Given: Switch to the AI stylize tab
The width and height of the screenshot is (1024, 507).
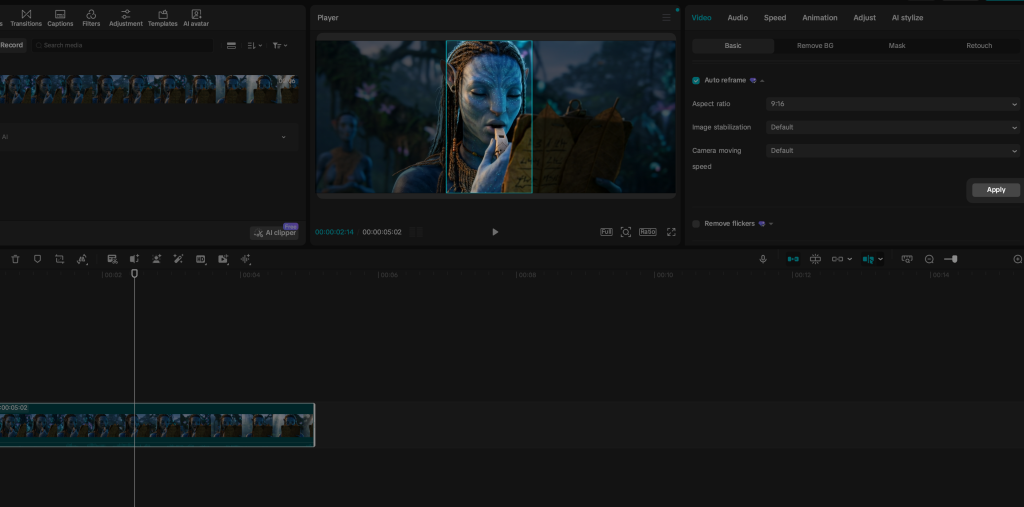Looking at the screenshot, I should point(908,18).
